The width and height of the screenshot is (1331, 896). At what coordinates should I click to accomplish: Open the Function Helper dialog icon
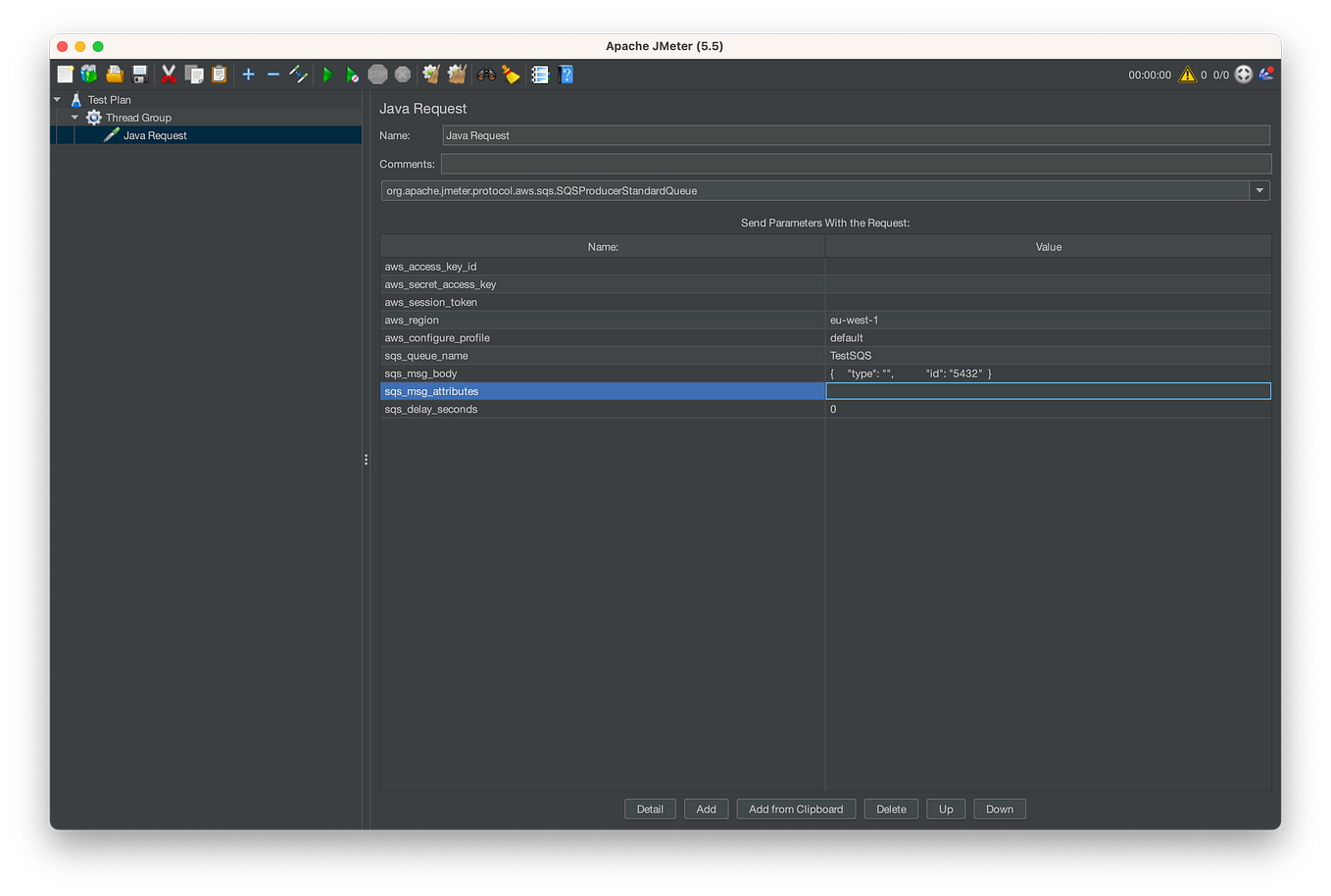pos(539,74)
